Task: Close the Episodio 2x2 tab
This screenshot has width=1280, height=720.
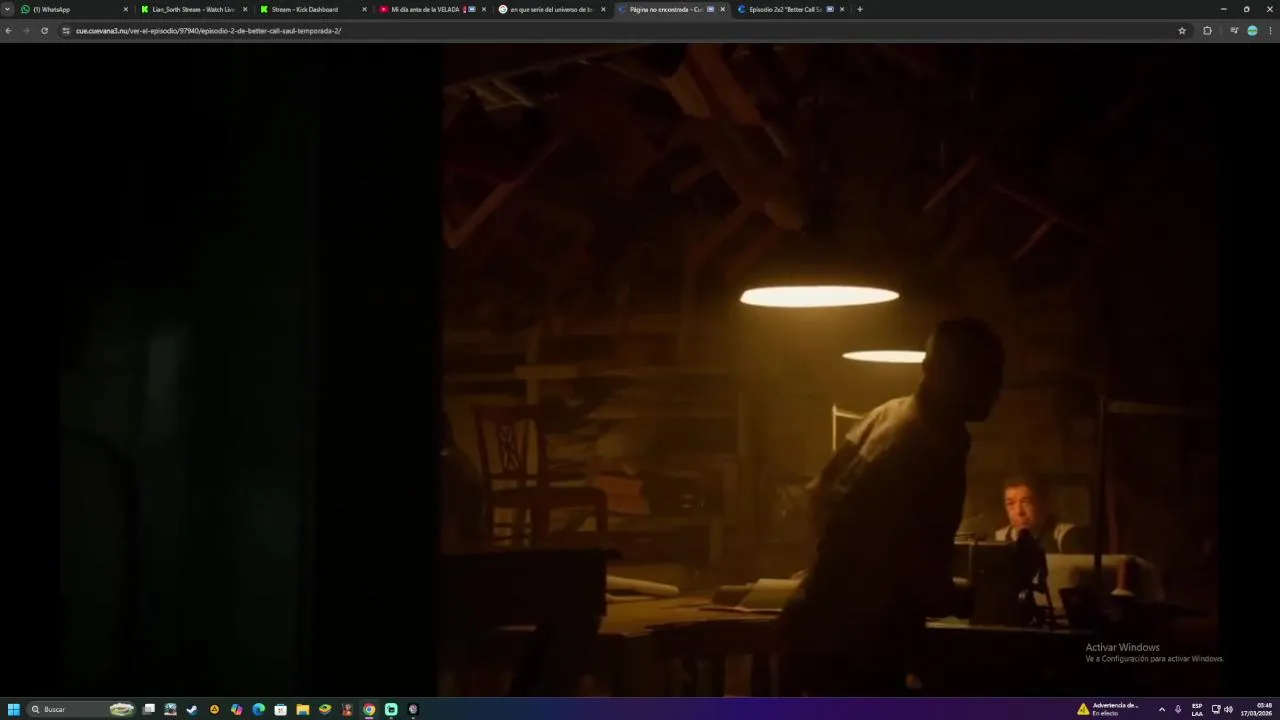Action: click(842, 9)
